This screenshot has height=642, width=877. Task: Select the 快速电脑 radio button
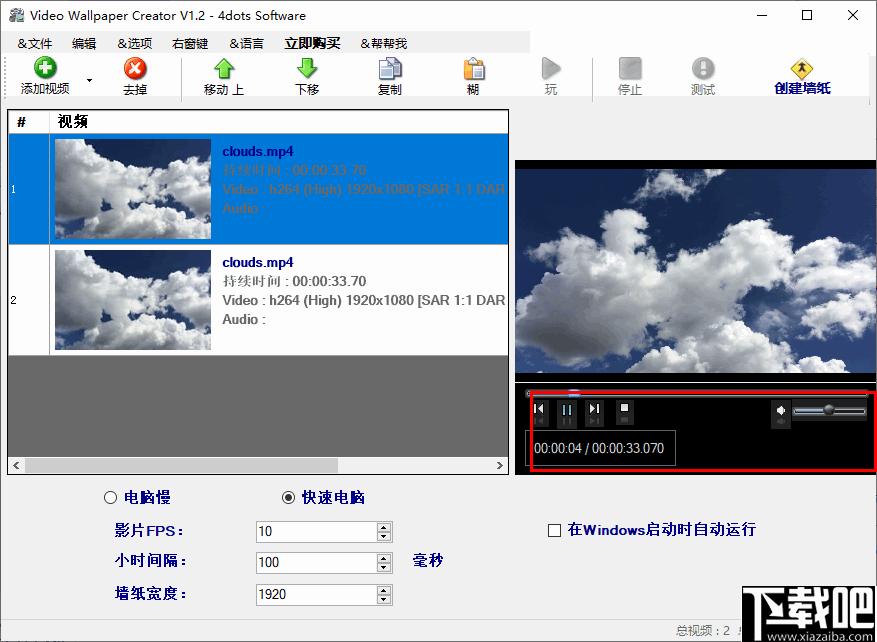coord(289,498)
